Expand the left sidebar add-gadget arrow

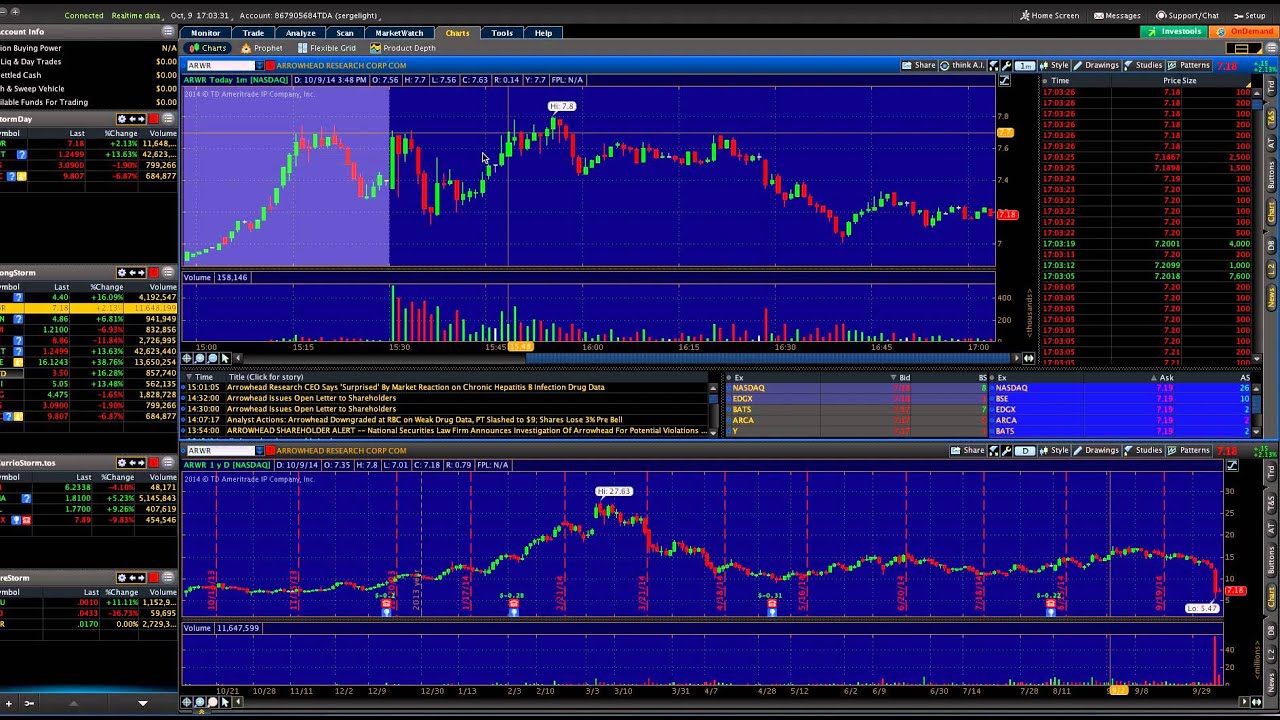tap(143, 703)
